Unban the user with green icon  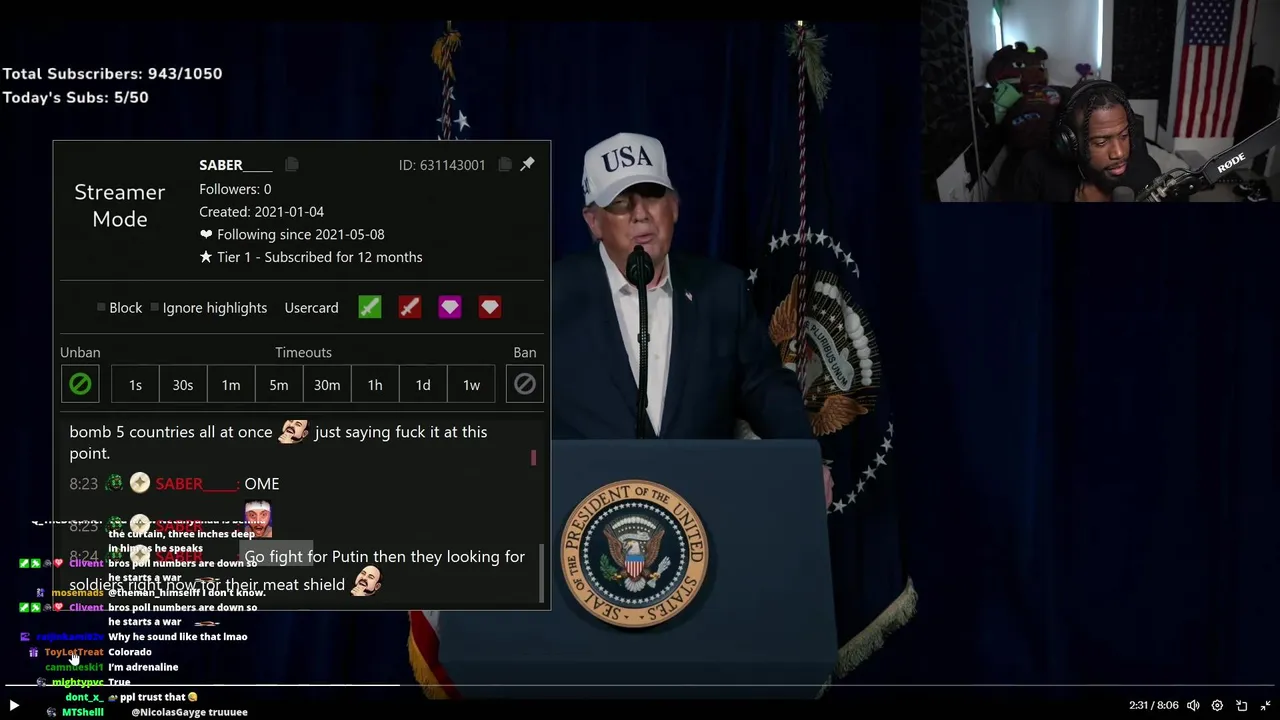click(x=80, y=384)
